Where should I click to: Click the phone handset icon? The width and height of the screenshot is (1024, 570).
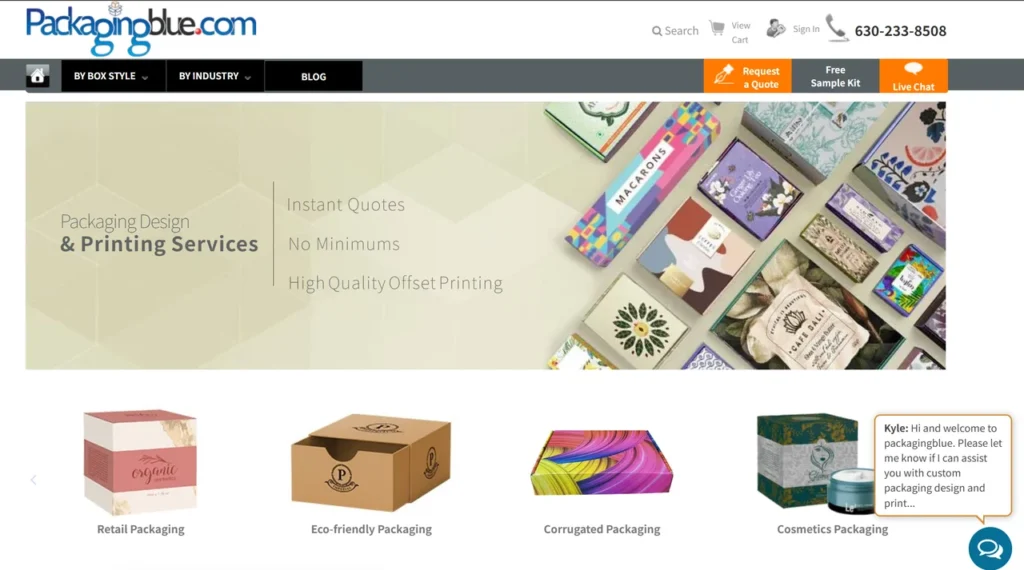[837, 29]
